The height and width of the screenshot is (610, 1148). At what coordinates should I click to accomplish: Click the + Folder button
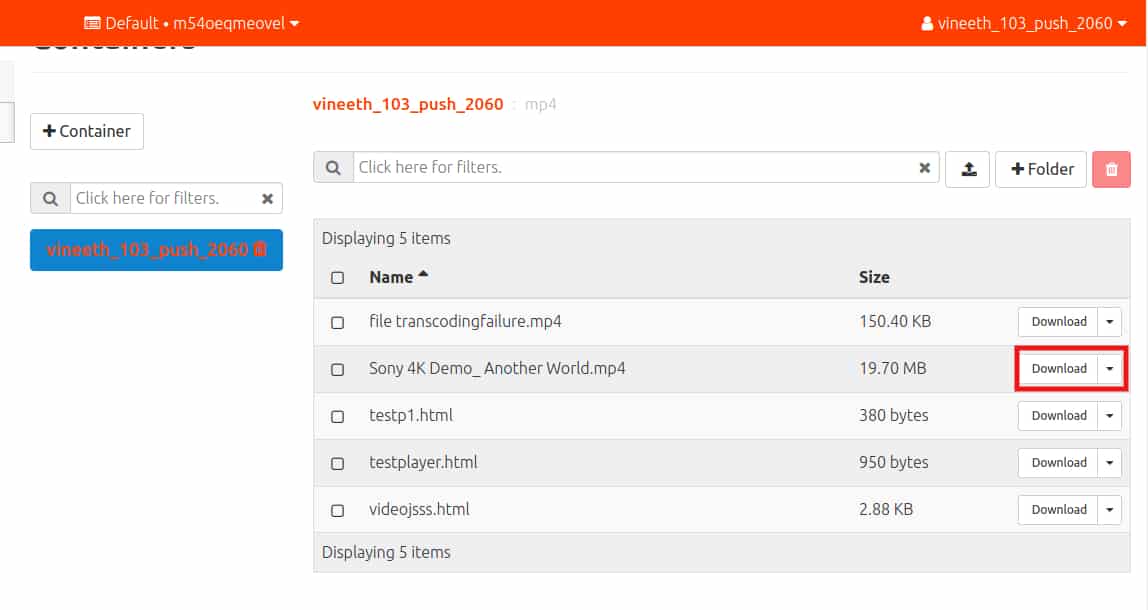pos(1040,169)
